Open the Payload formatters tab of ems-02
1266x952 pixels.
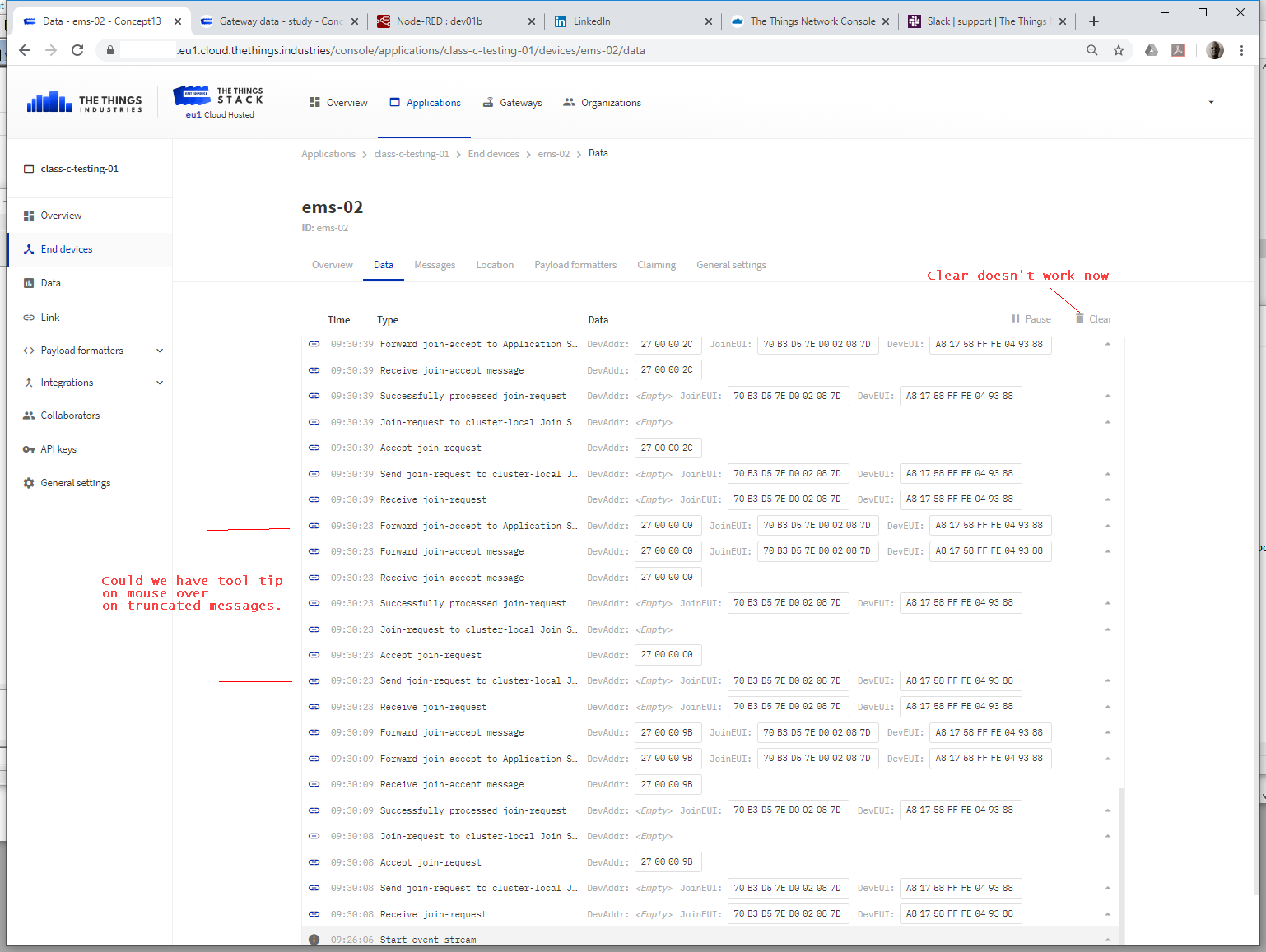[575, 264]
